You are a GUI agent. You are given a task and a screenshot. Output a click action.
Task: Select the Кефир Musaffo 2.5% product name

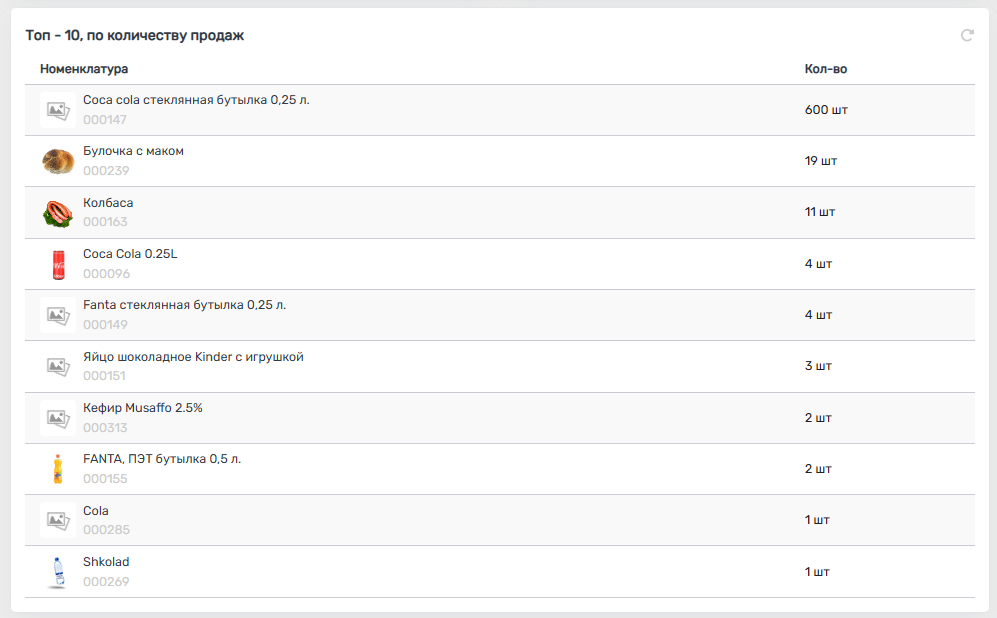tap(143, 408)
